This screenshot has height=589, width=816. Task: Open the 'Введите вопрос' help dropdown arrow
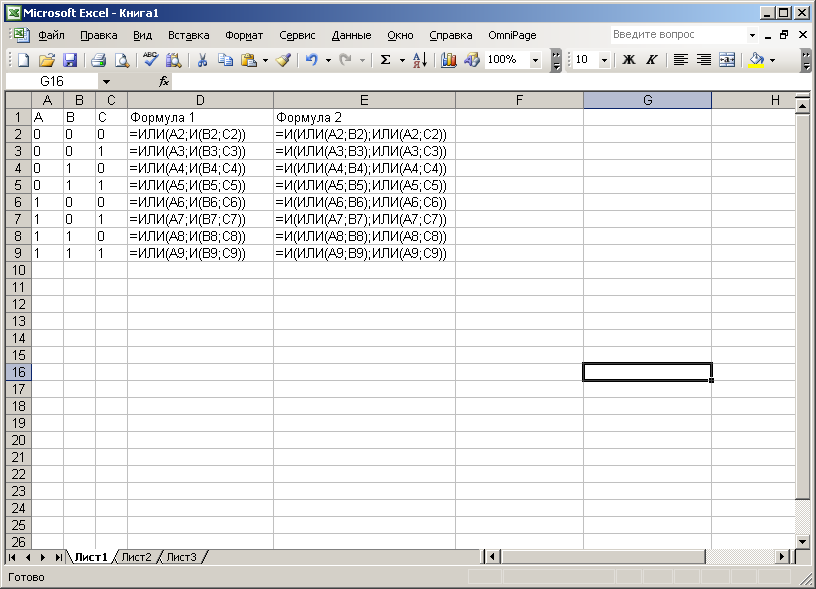752,35
